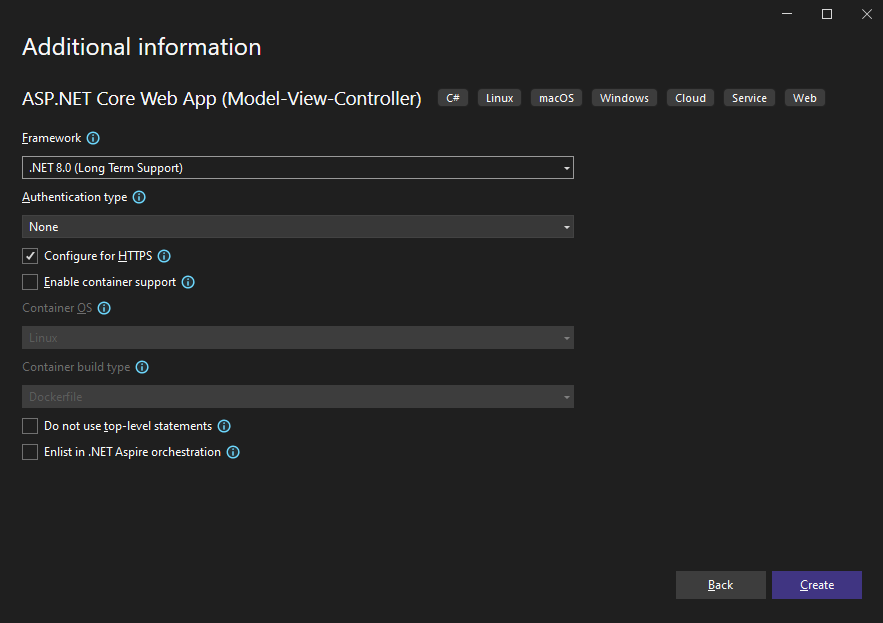Click the C# project tag
This screenshot has width=883, height=623.
[454, 98]
